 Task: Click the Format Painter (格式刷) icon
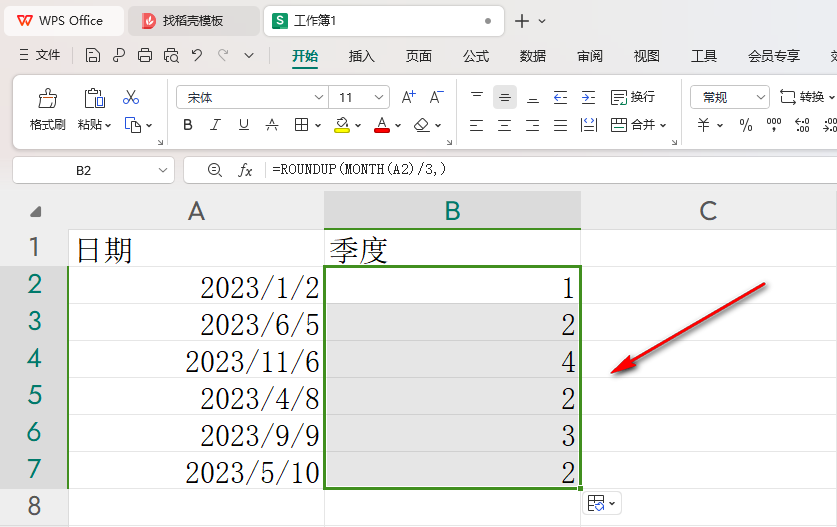tap(48, 98)
